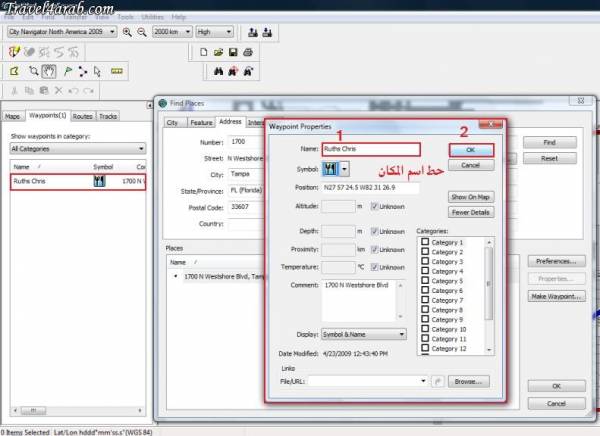Click the Categories list vertical scrollbar
The height and width of the screenshot is (436, 600).
point(489,296)
